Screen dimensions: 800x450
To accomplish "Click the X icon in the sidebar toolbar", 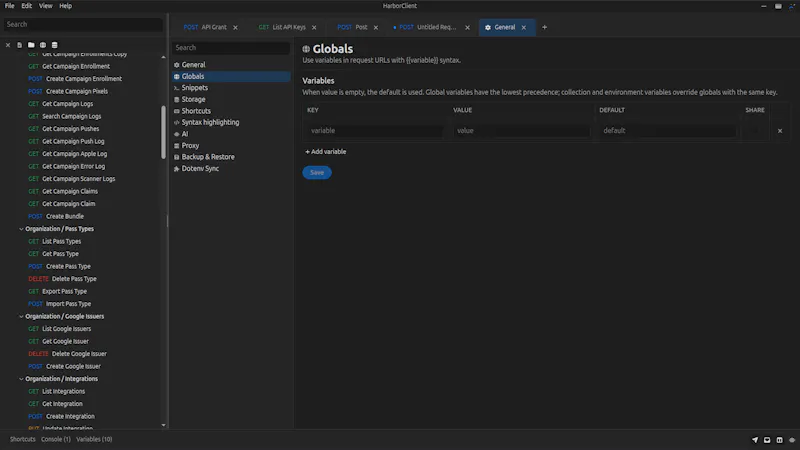I will (x=8, y=45).
